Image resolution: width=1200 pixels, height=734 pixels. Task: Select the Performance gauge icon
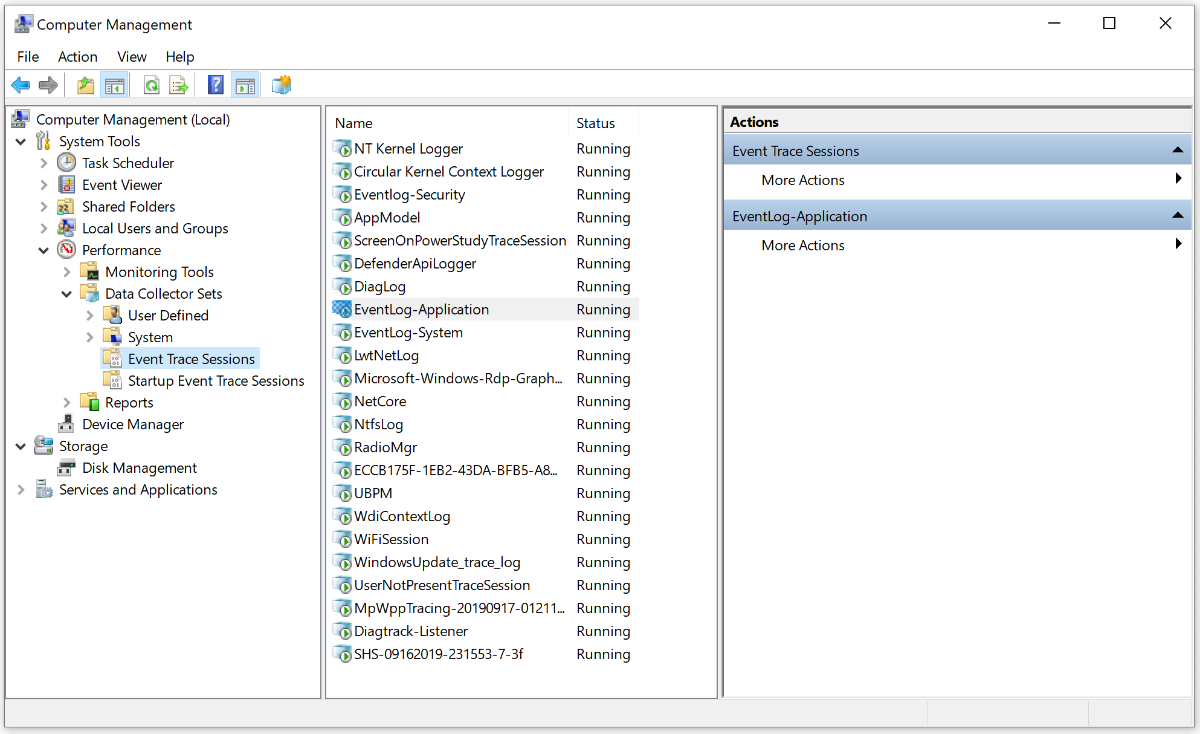(66, 250)
